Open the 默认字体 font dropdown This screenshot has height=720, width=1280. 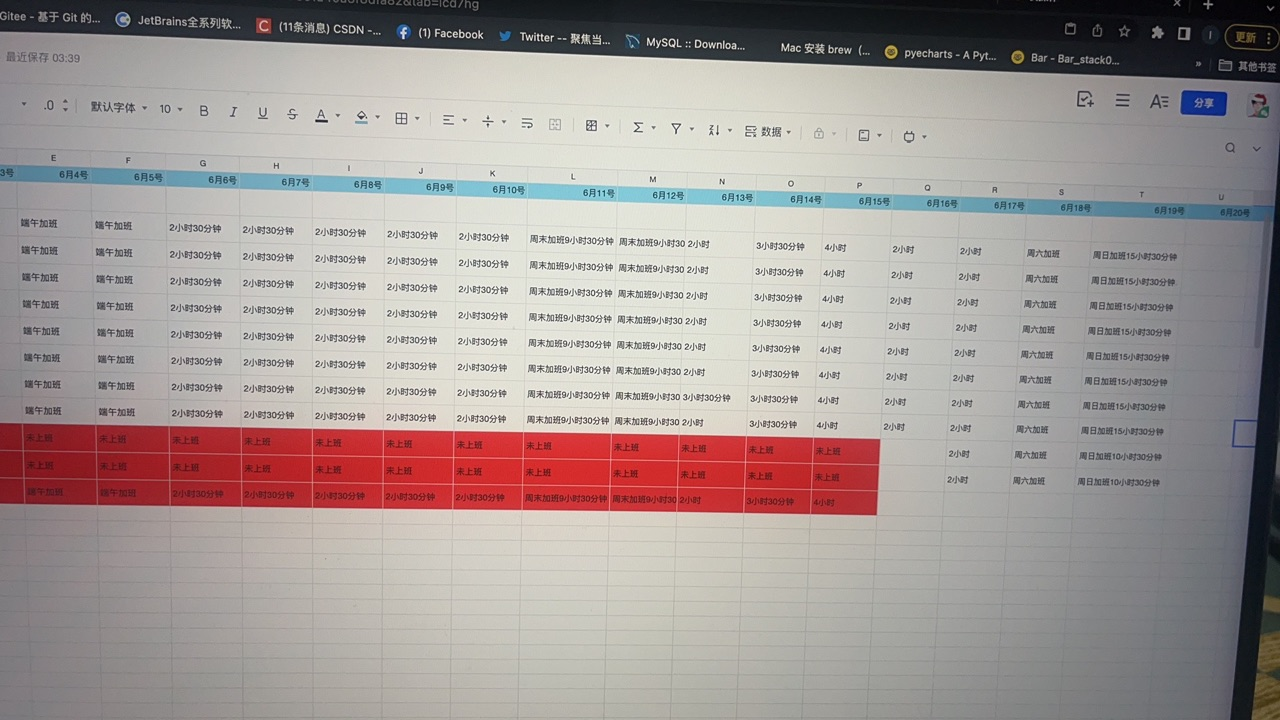118,107
